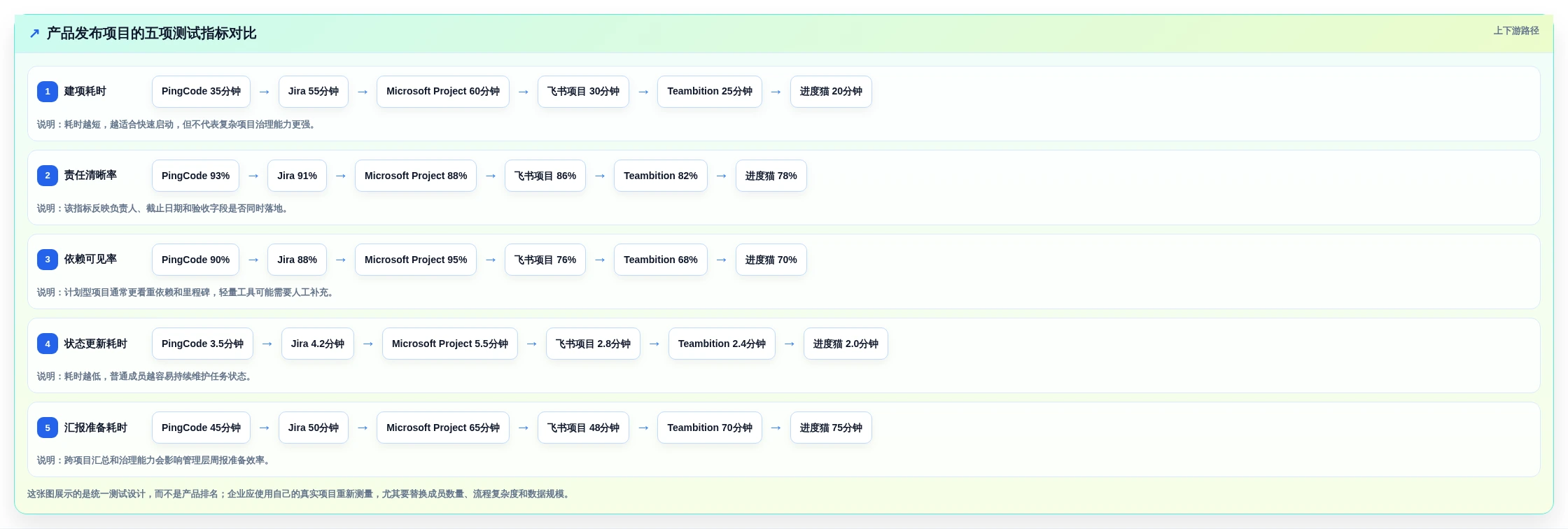
Task: Click the 飞书项目 86% node
Action: [545, 176]
